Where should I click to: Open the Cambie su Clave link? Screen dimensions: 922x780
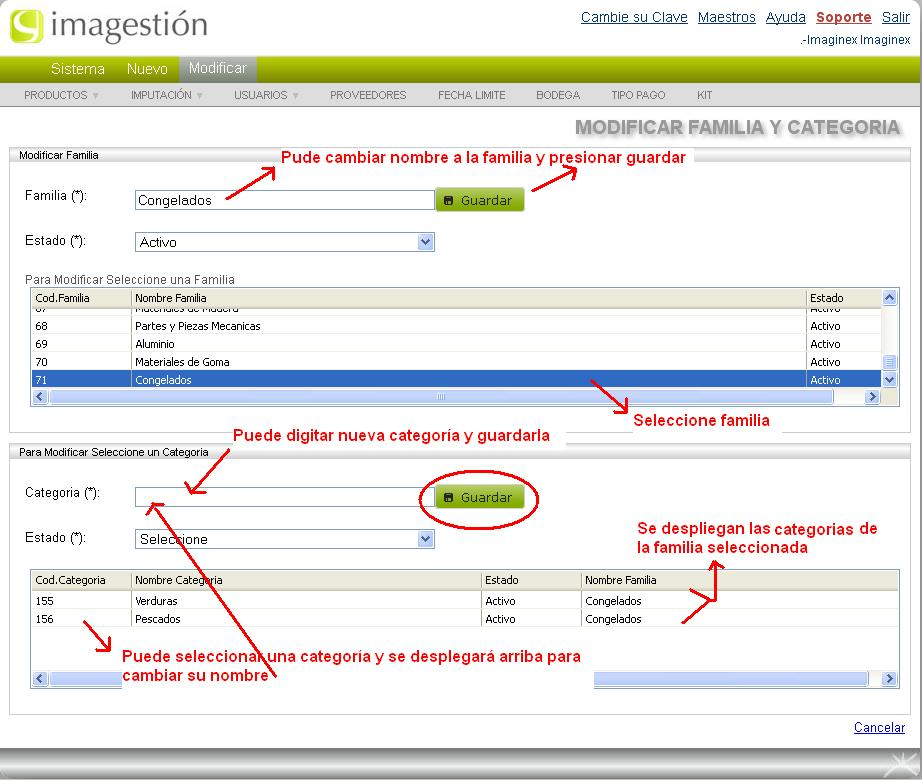(634, 18)
